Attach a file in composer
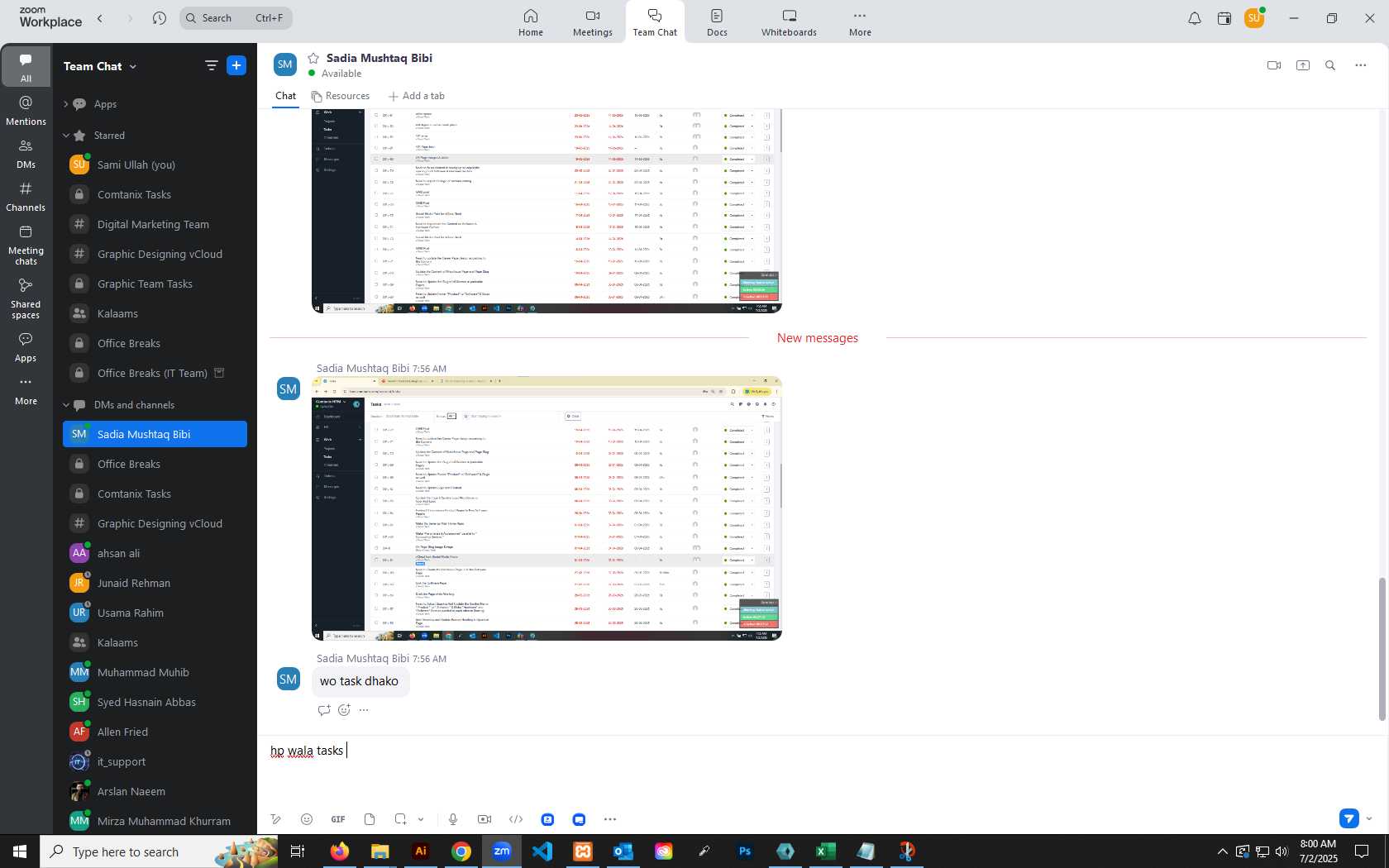The image size is (1389, 868). (x=370, y=819)
